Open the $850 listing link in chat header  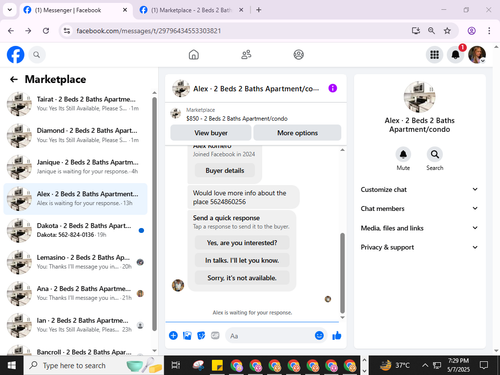[237, 118]
